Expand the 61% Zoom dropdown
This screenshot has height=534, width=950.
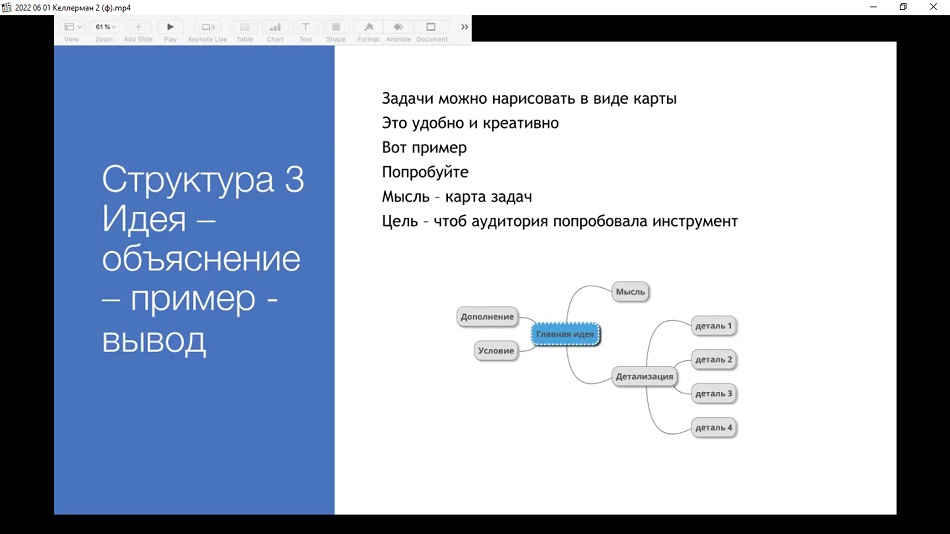tap(104, 27)
